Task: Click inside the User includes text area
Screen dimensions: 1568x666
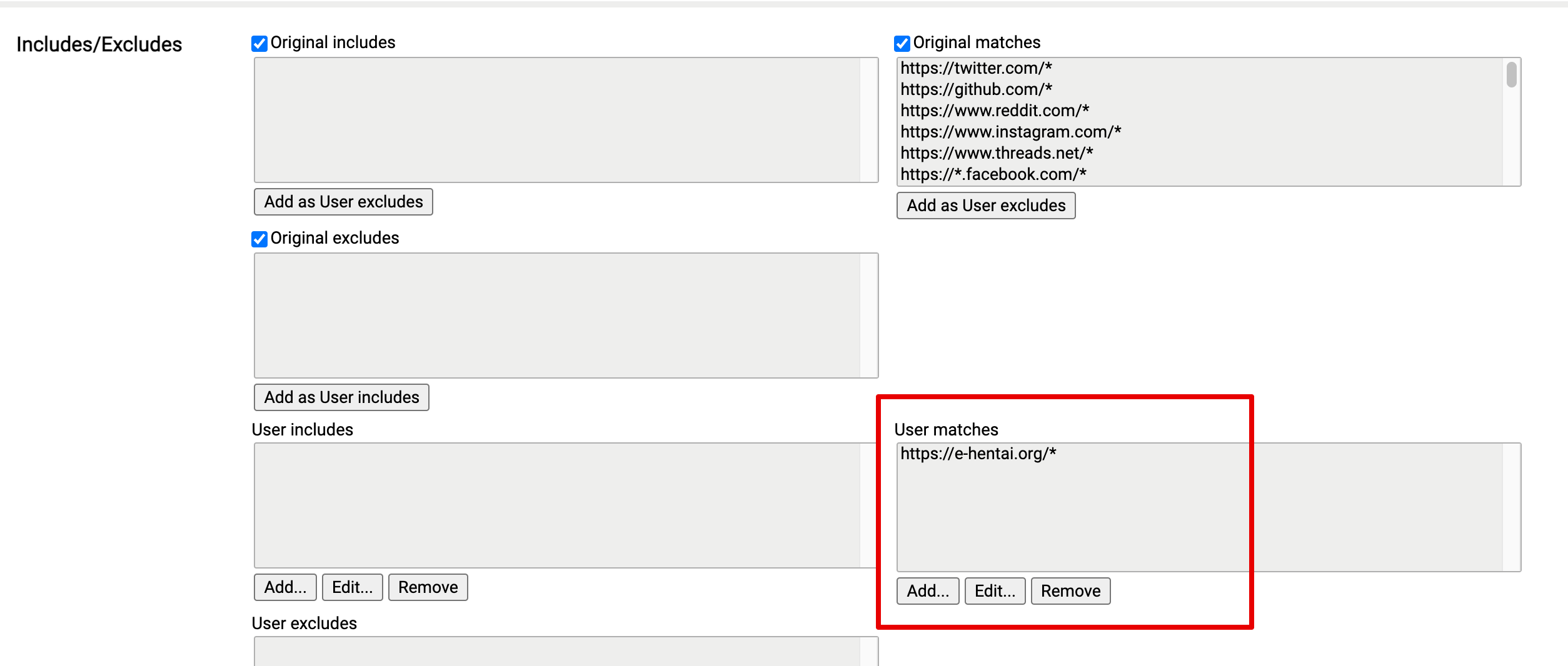Action: coord(563,506)
